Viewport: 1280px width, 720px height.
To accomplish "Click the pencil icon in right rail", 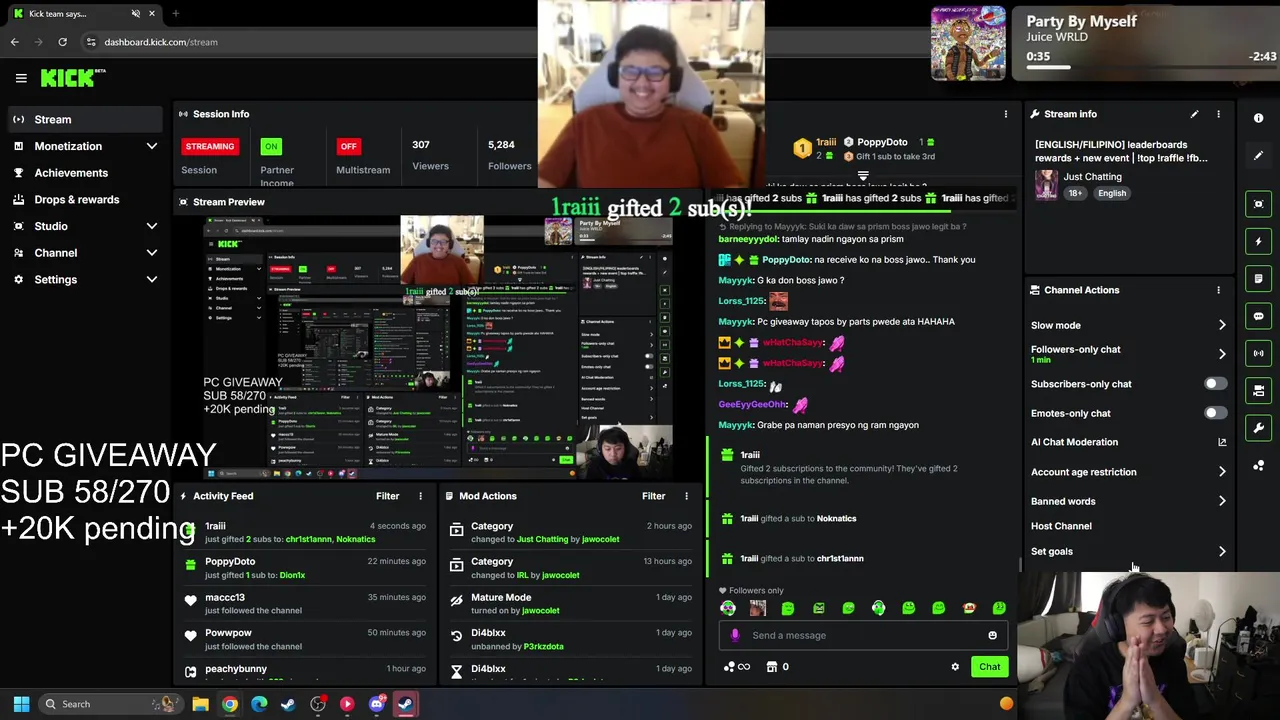I will [1258, 155].
